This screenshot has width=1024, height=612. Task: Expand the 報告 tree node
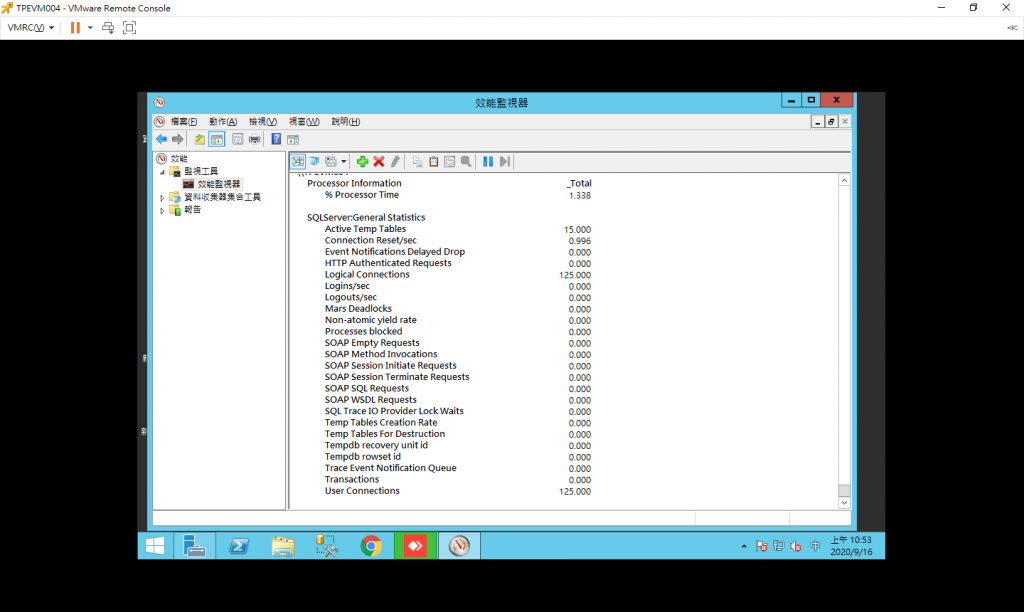pos(163,210)
